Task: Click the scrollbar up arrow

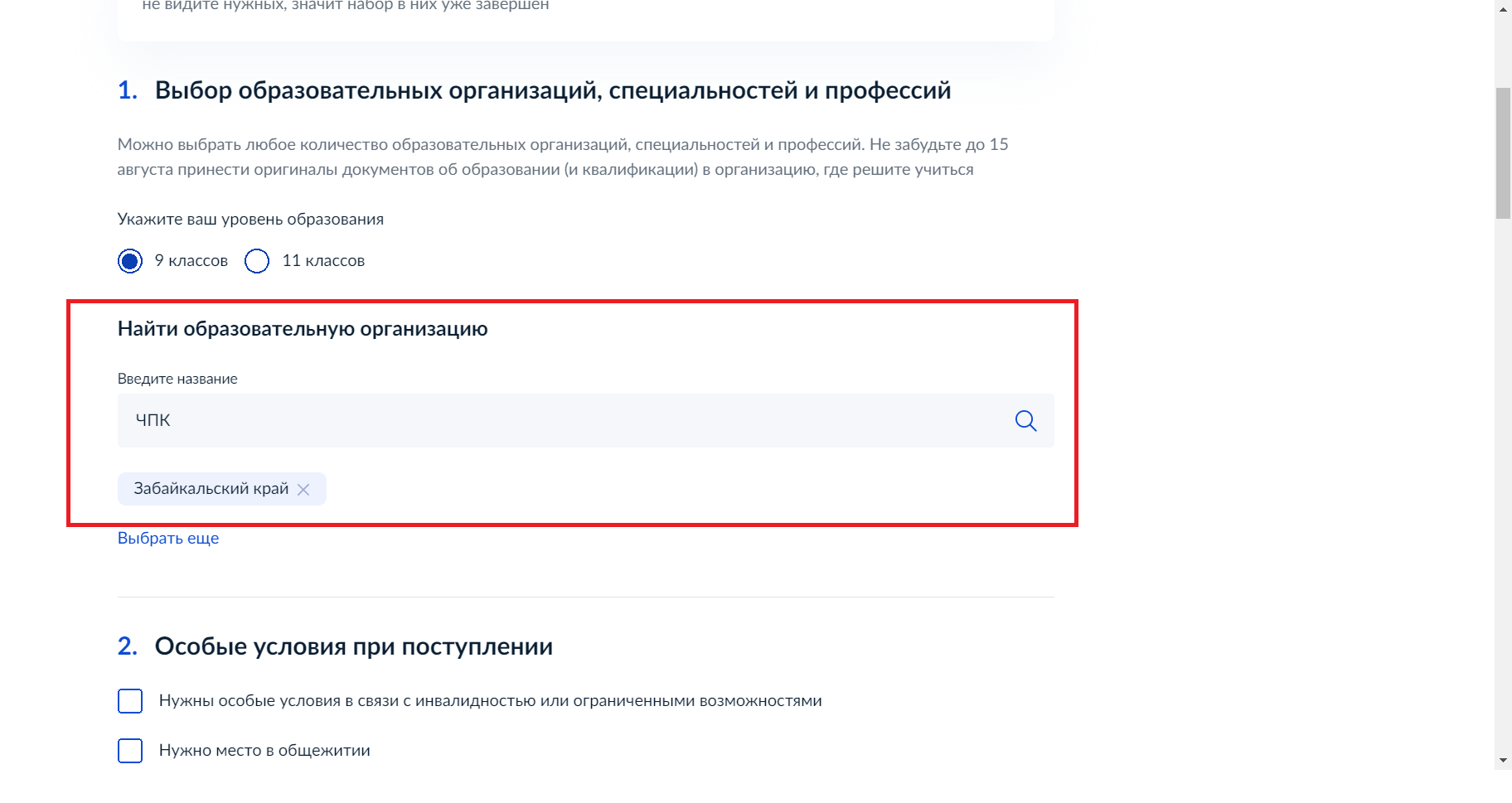Action: pos(1503,7)
